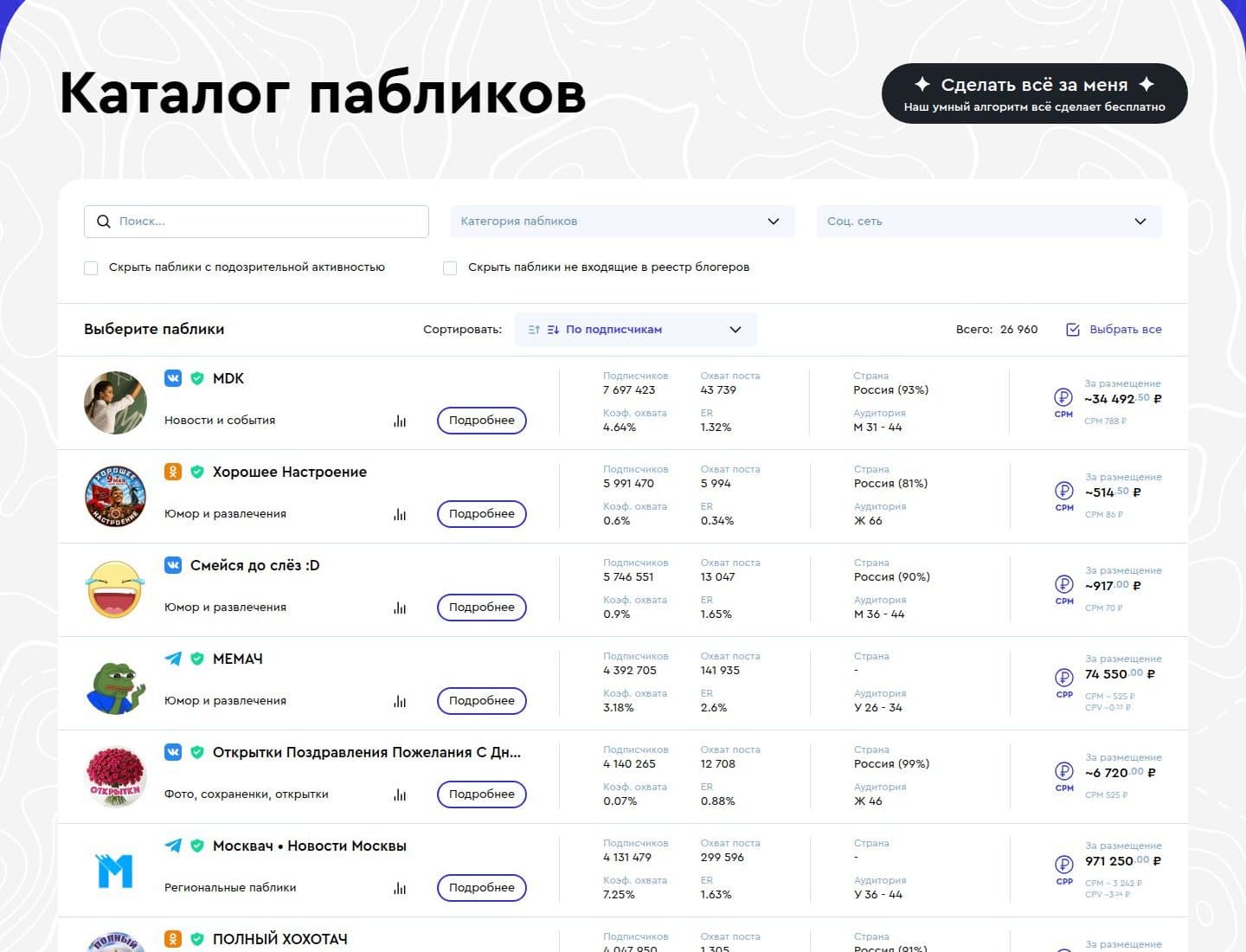Click the ~34 492 ₽ placement price

point(1123,399)
